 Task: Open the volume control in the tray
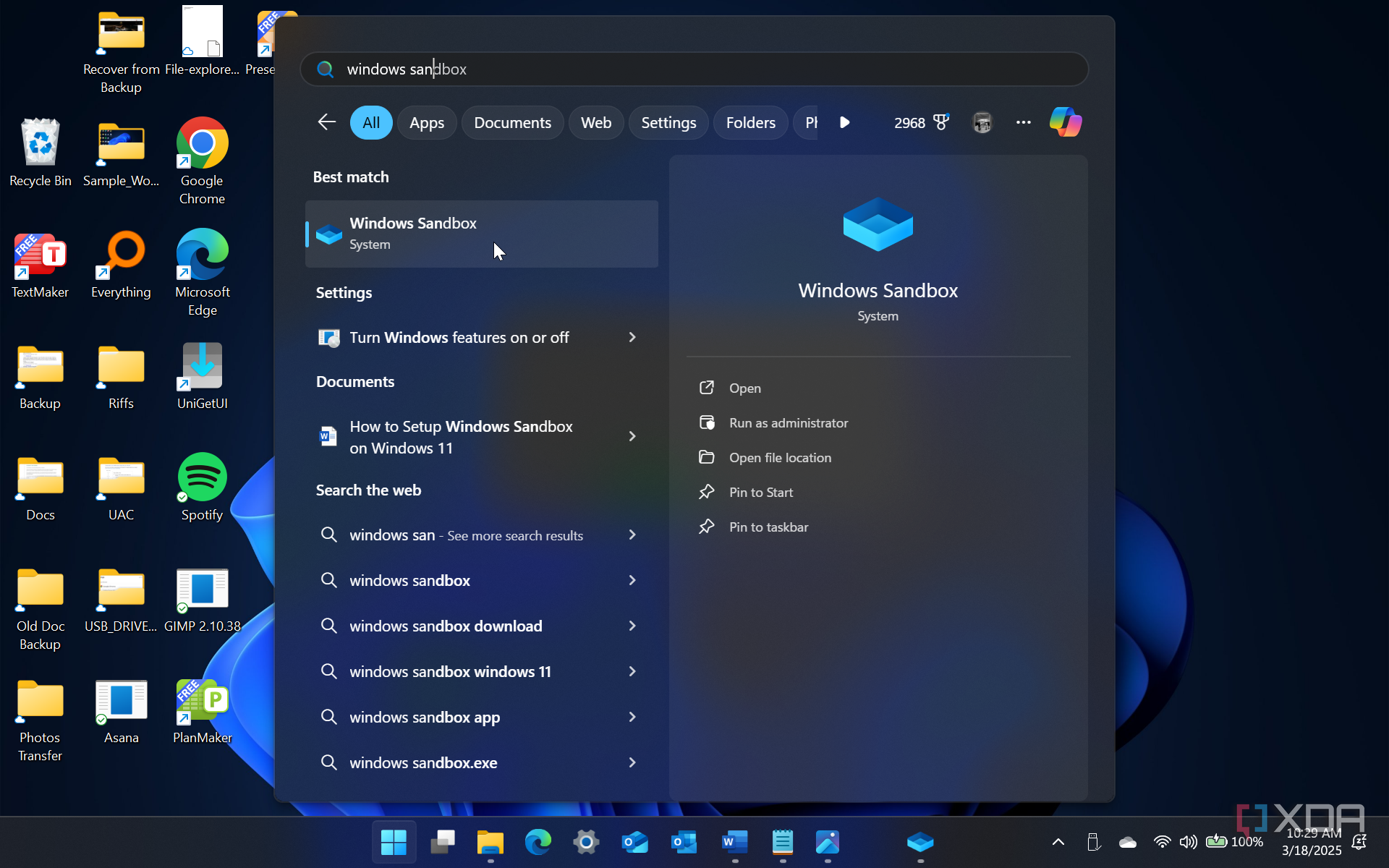click(1188, 842)
